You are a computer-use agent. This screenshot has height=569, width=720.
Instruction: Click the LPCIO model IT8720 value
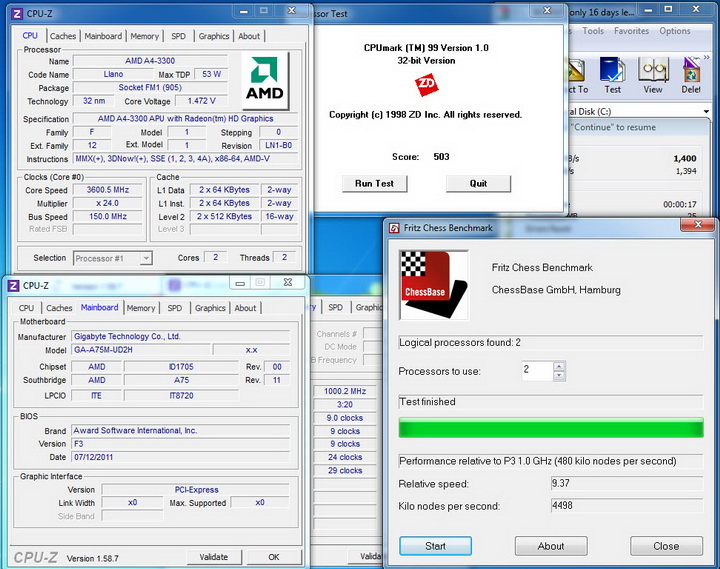coord(181,396)
